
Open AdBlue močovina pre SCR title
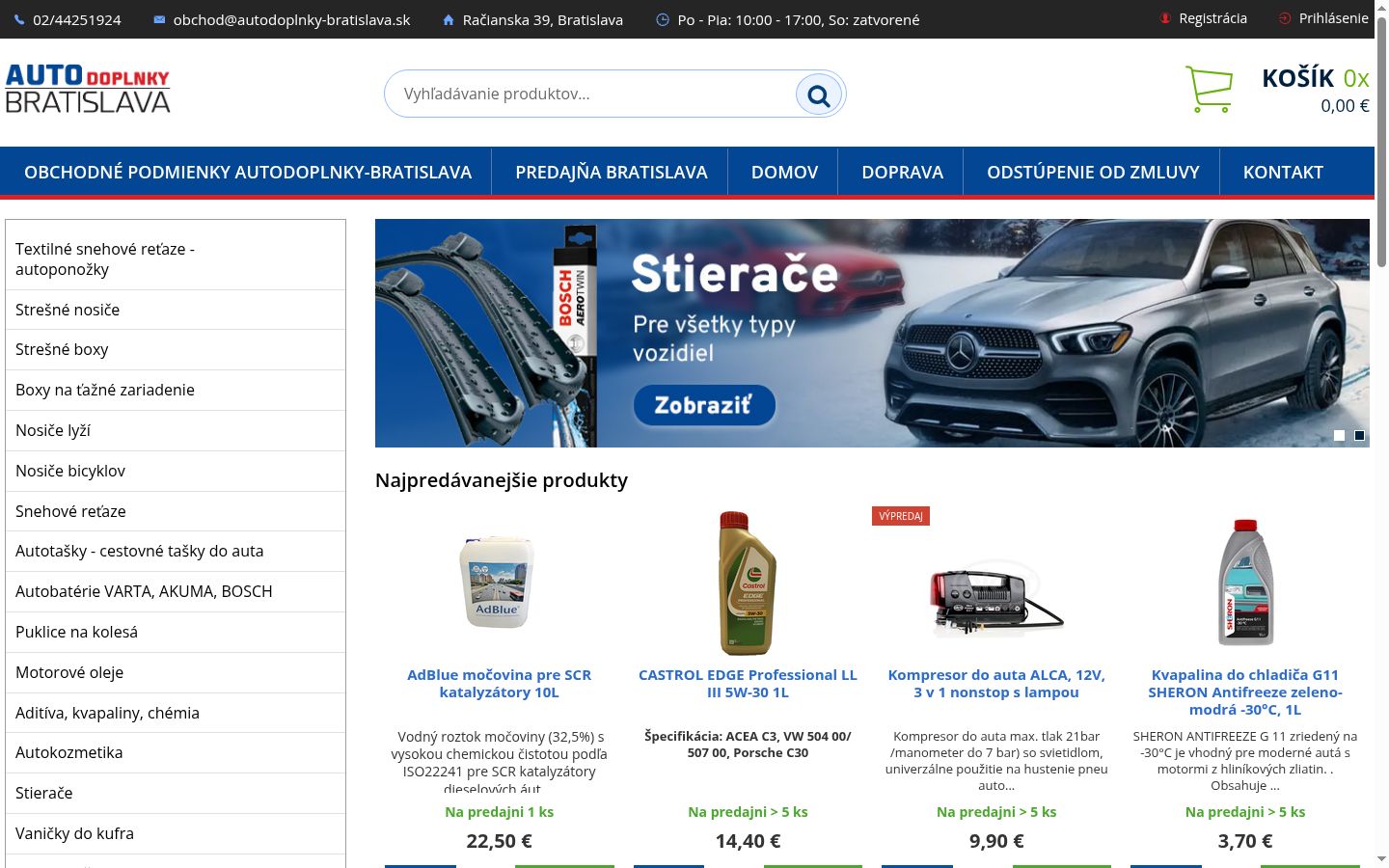(499, 684)
